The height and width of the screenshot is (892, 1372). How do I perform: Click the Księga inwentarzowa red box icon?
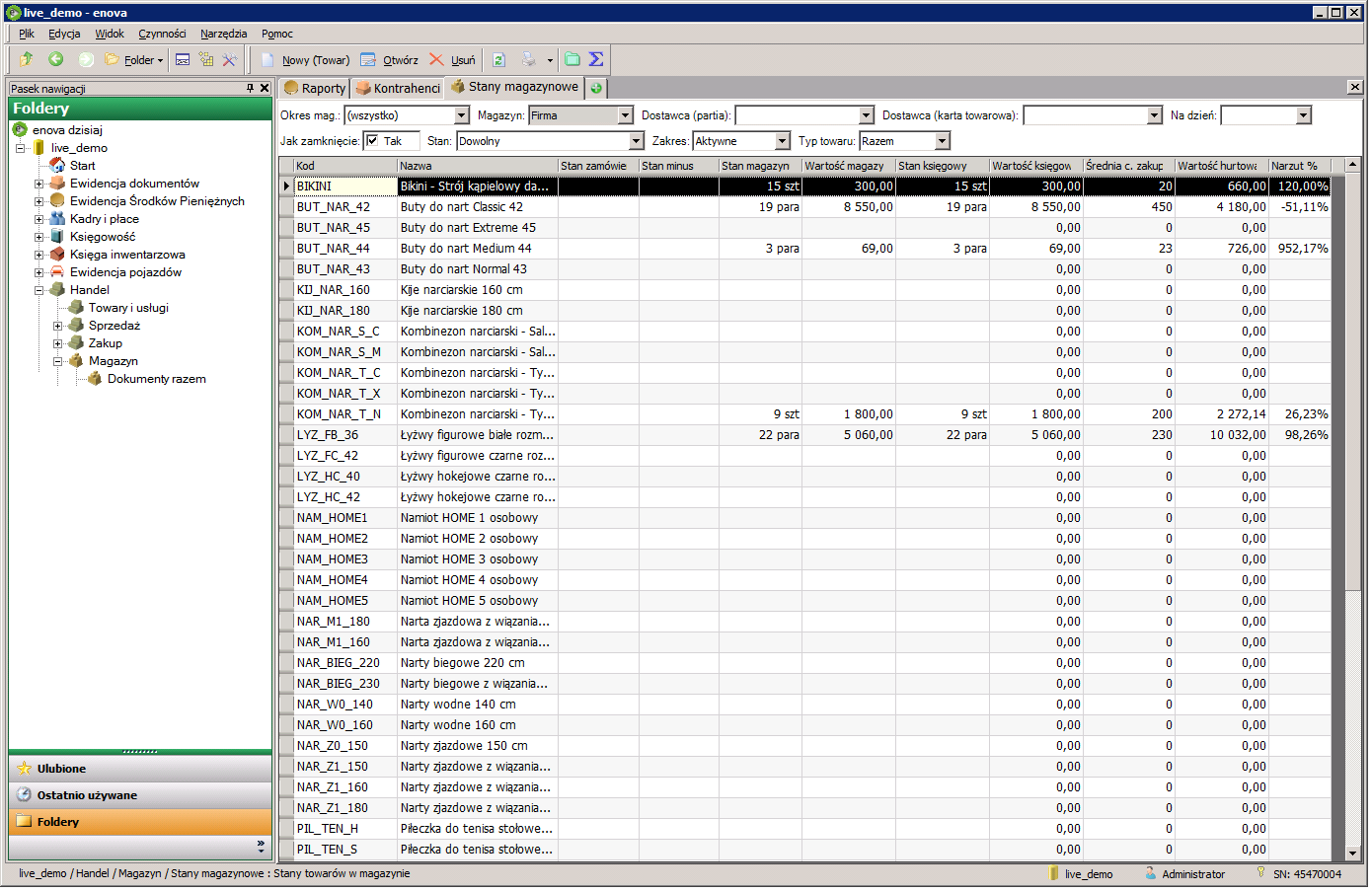click(58, 255)
